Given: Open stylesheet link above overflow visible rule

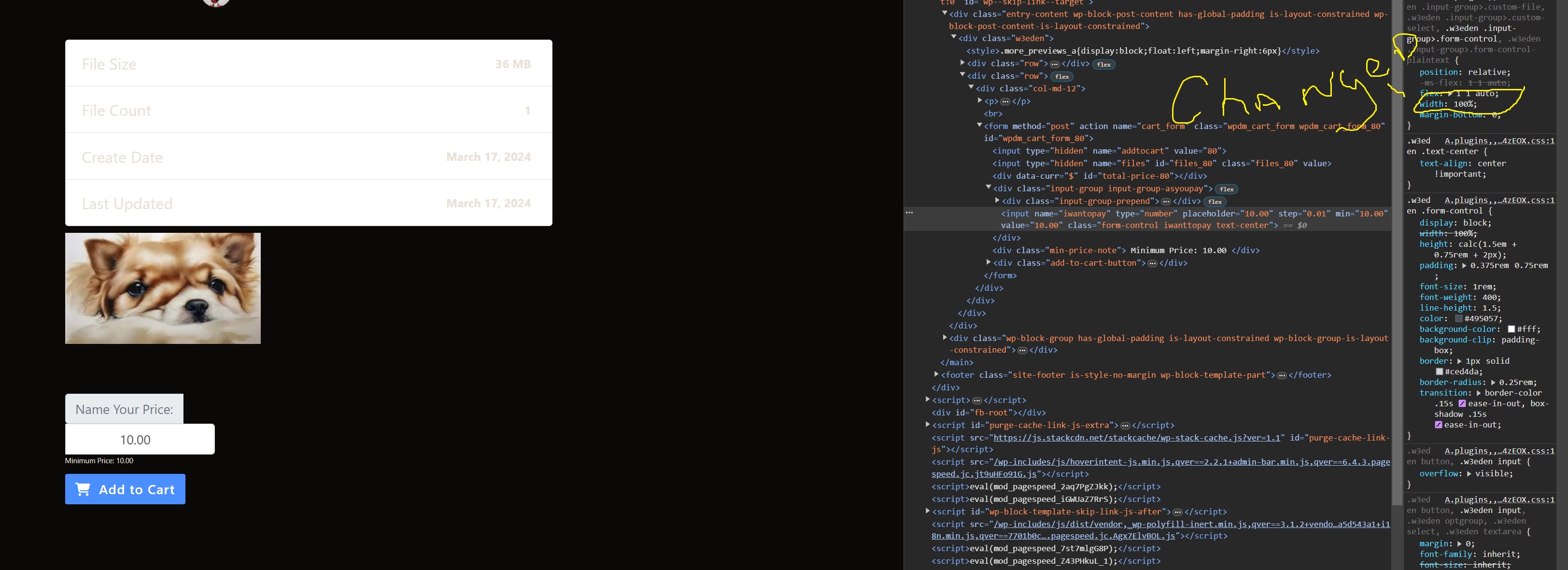Looking at the screenshot, I should point(1500,451).
